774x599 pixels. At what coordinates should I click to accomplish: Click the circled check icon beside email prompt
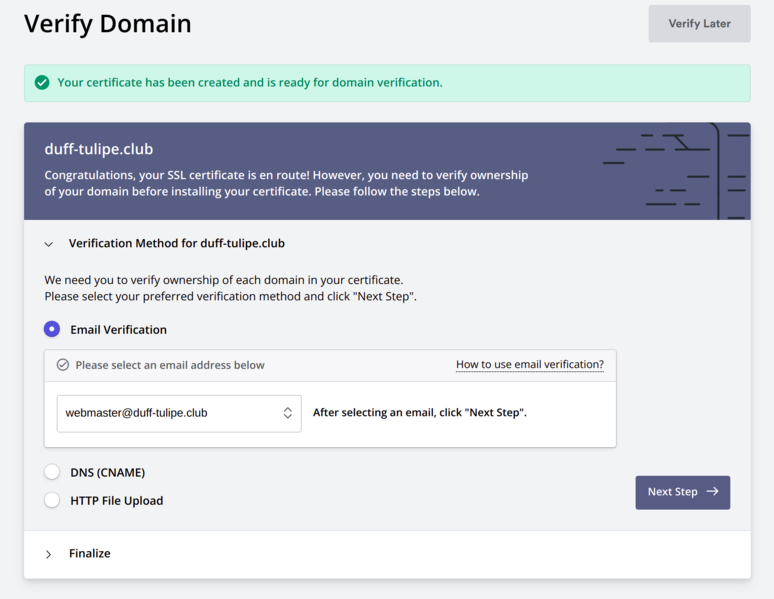[x=63, y=365]
